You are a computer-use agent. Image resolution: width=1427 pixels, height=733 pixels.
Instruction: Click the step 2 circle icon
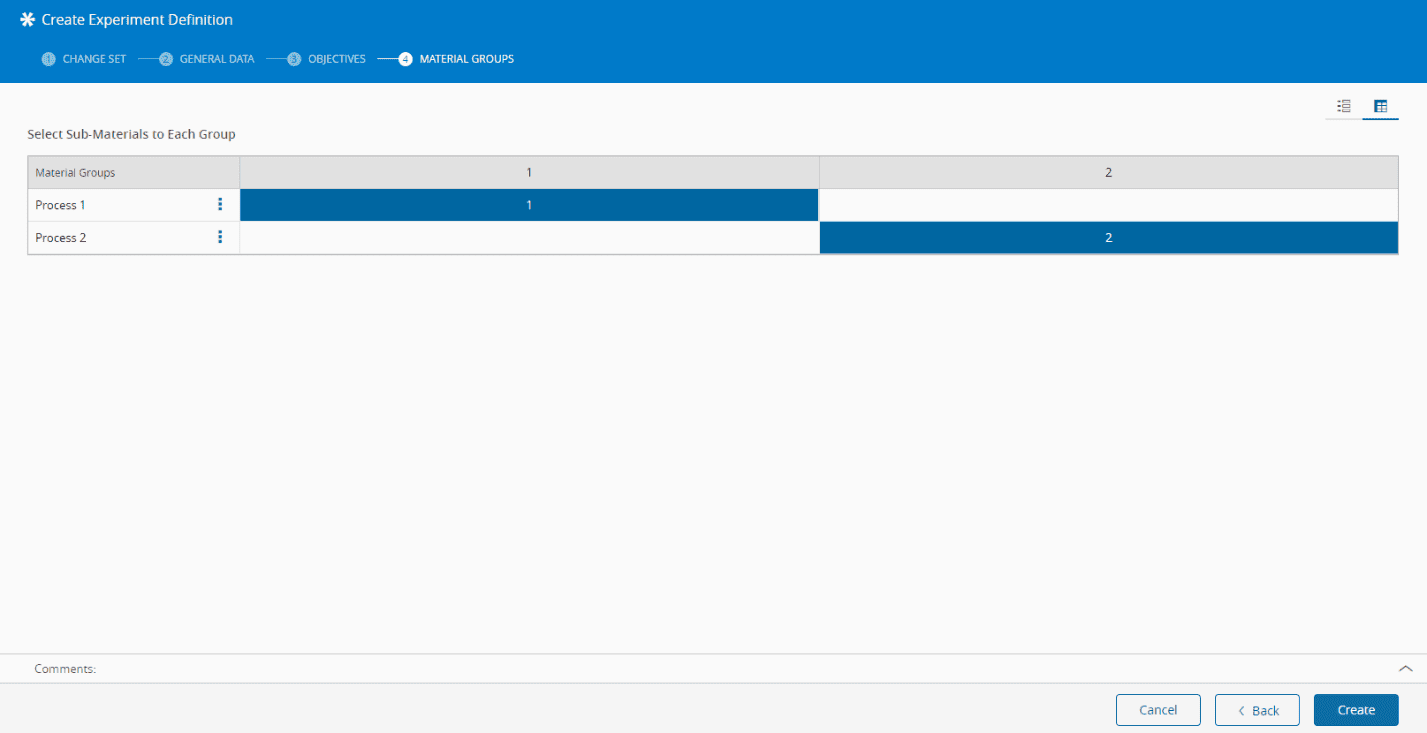(165, 58)
